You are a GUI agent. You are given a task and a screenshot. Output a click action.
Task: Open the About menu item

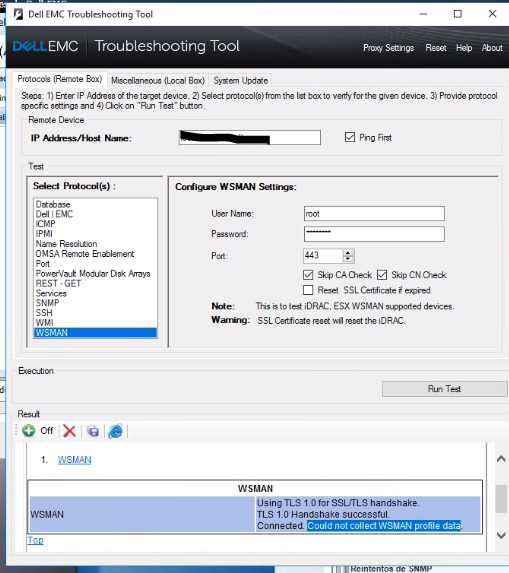(x=492, y=48)
